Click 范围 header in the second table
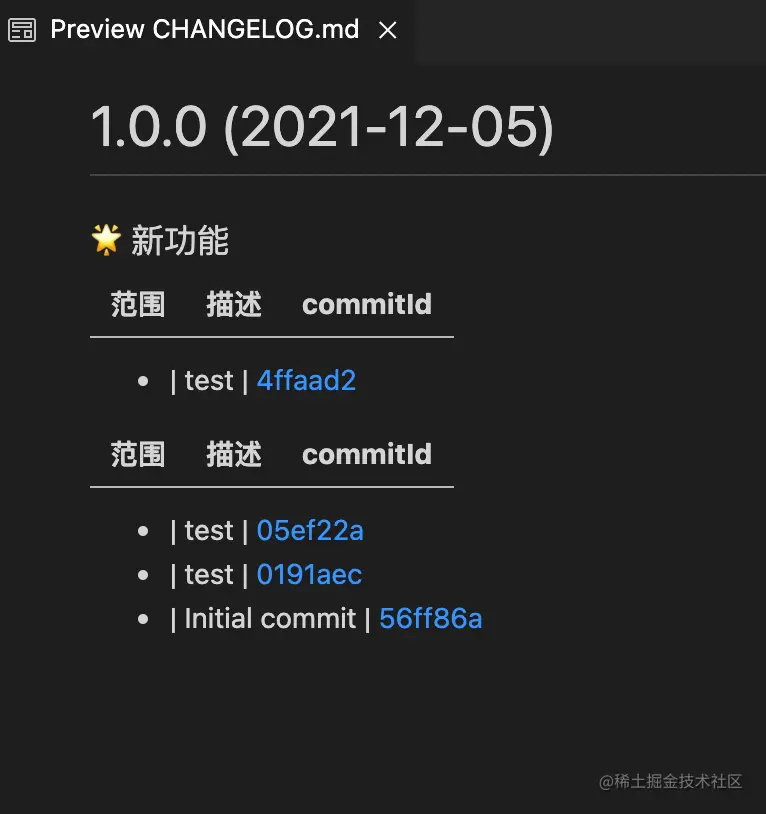 (138, 454)
